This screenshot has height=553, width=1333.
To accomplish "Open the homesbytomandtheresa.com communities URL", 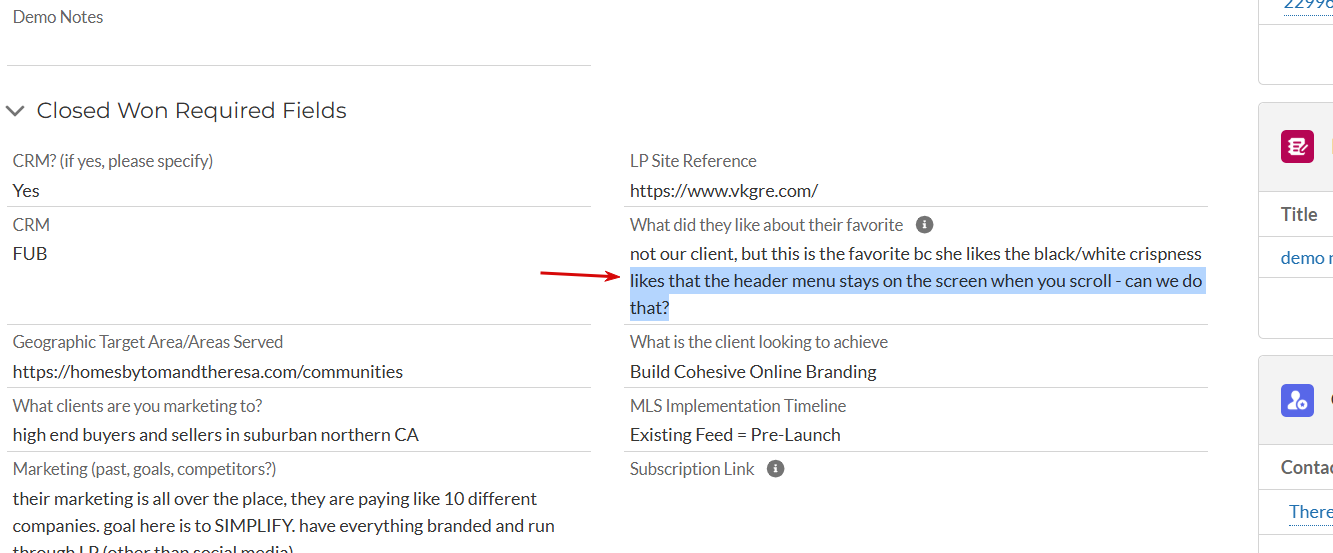I will click(208, 372).
